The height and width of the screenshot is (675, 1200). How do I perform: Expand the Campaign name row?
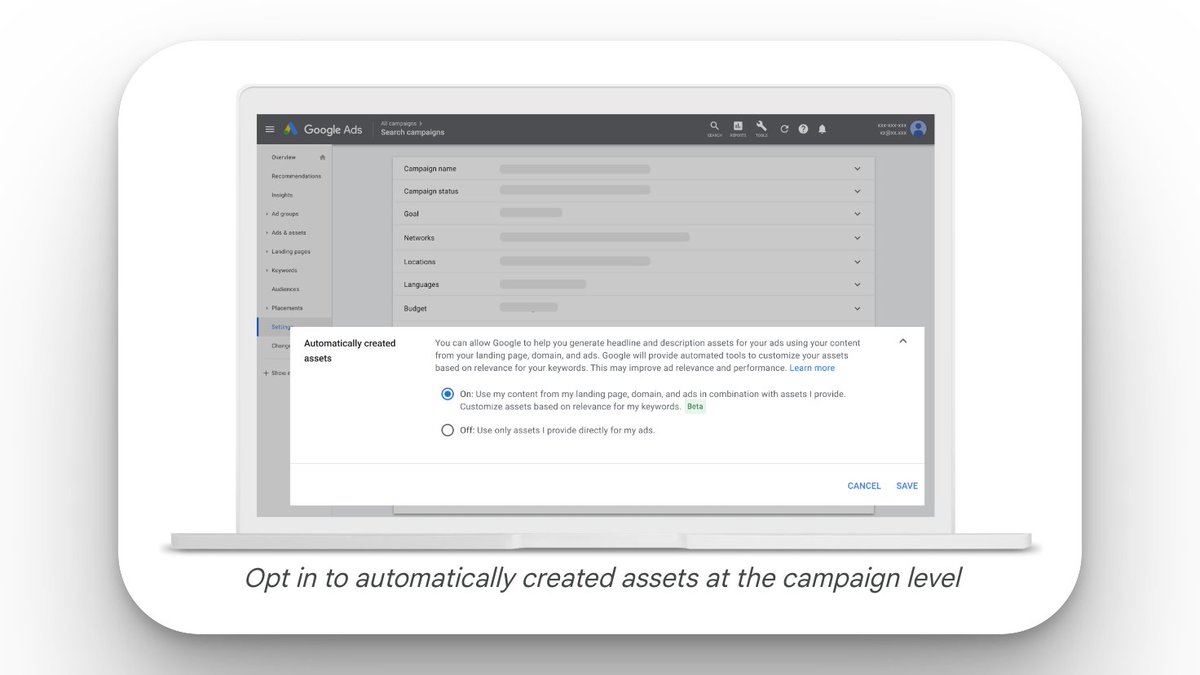tap(857, 168)
